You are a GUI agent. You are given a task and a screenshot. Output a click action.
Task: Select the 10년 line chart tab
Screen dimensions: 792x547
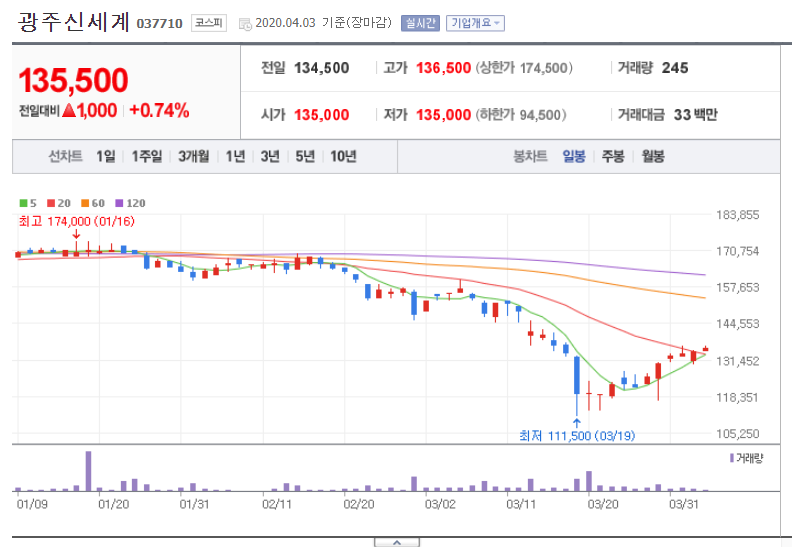pyautogui.click(x=343, y=157)
